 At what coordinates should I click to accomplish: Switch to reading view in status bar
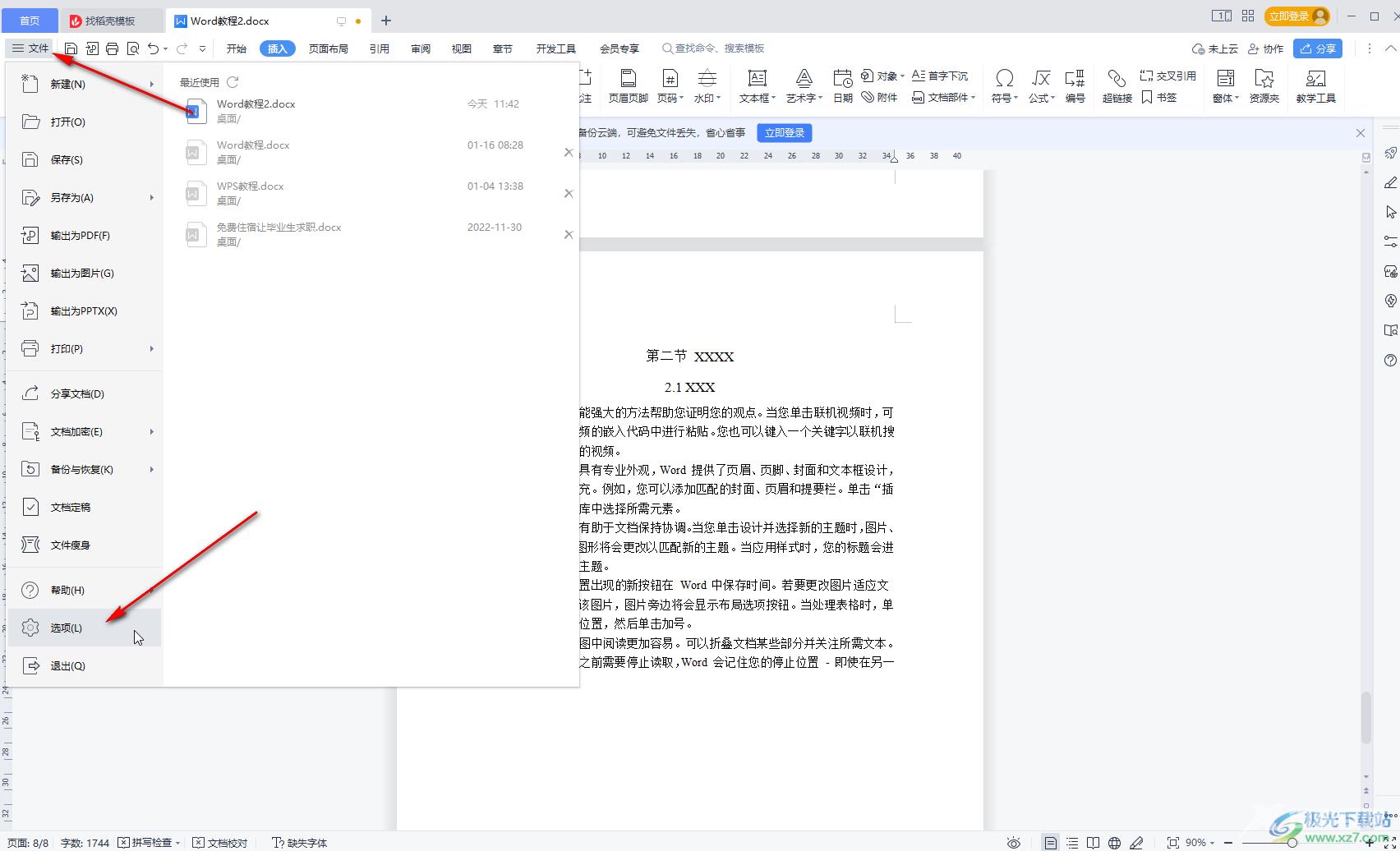pos(1094,843)
